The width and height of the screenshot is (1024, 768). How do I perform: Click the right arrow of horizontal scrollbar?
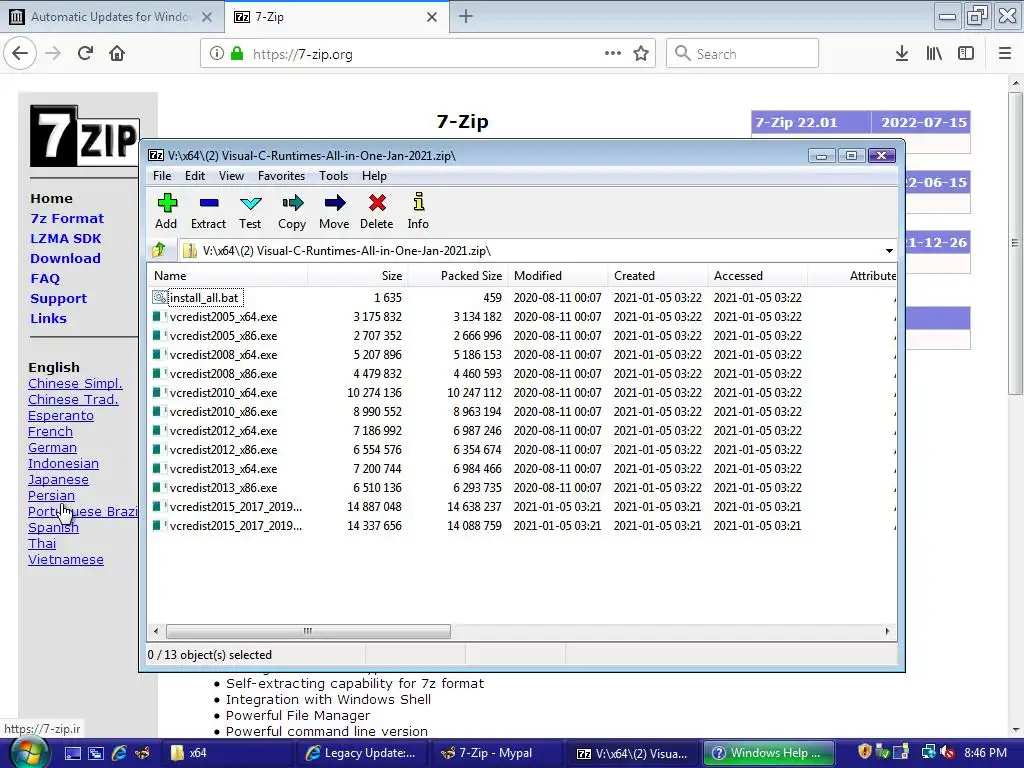tap(887, 631)
